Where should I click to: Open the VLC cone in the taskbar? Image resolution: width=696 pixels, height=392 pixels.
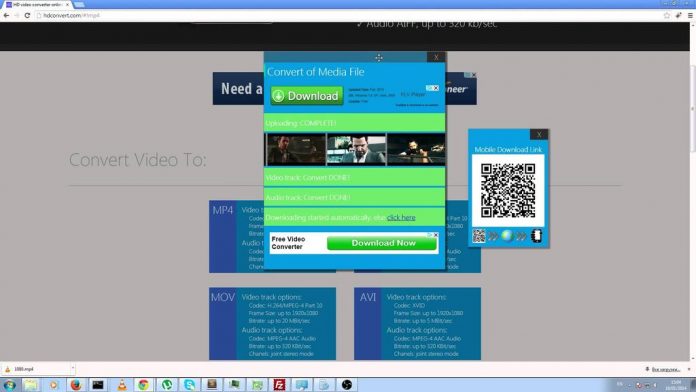click(122, 385)
